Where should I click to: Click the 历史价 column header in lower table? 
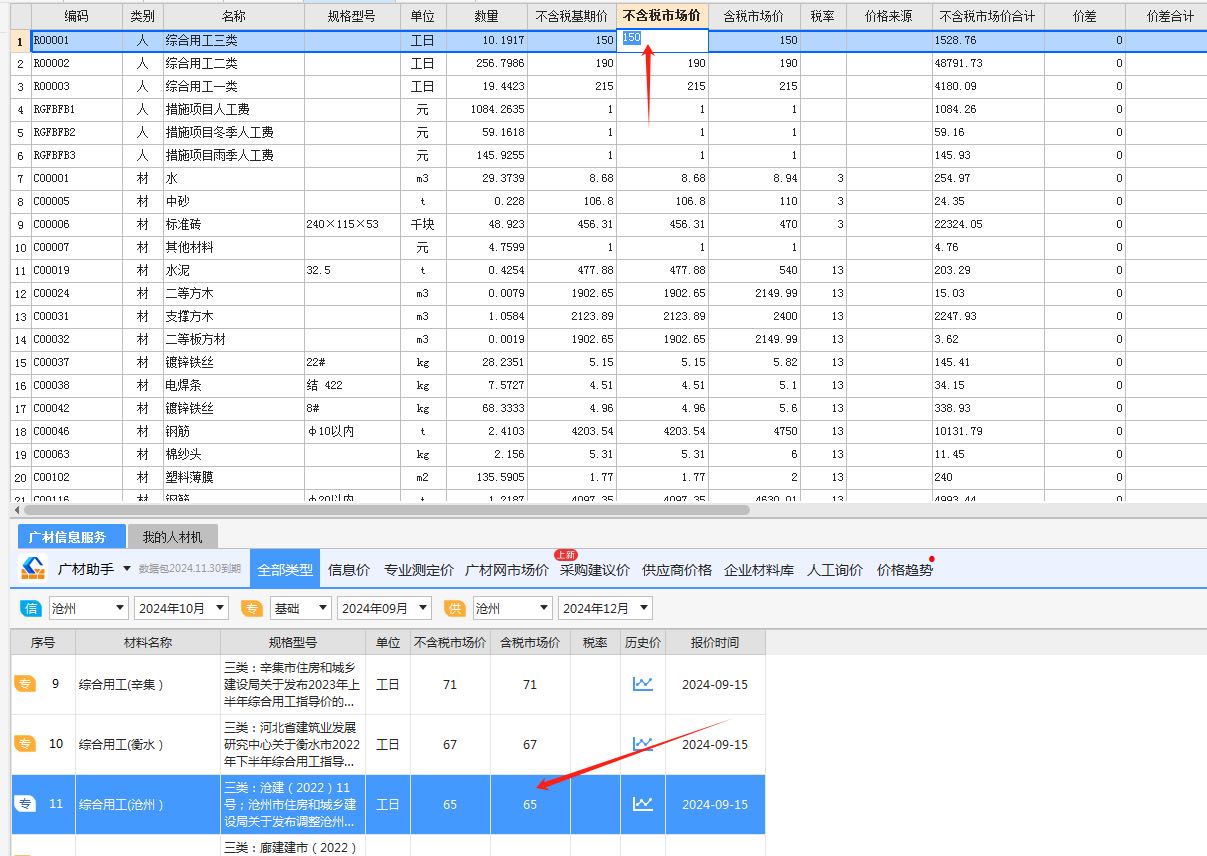click(642, 642)
